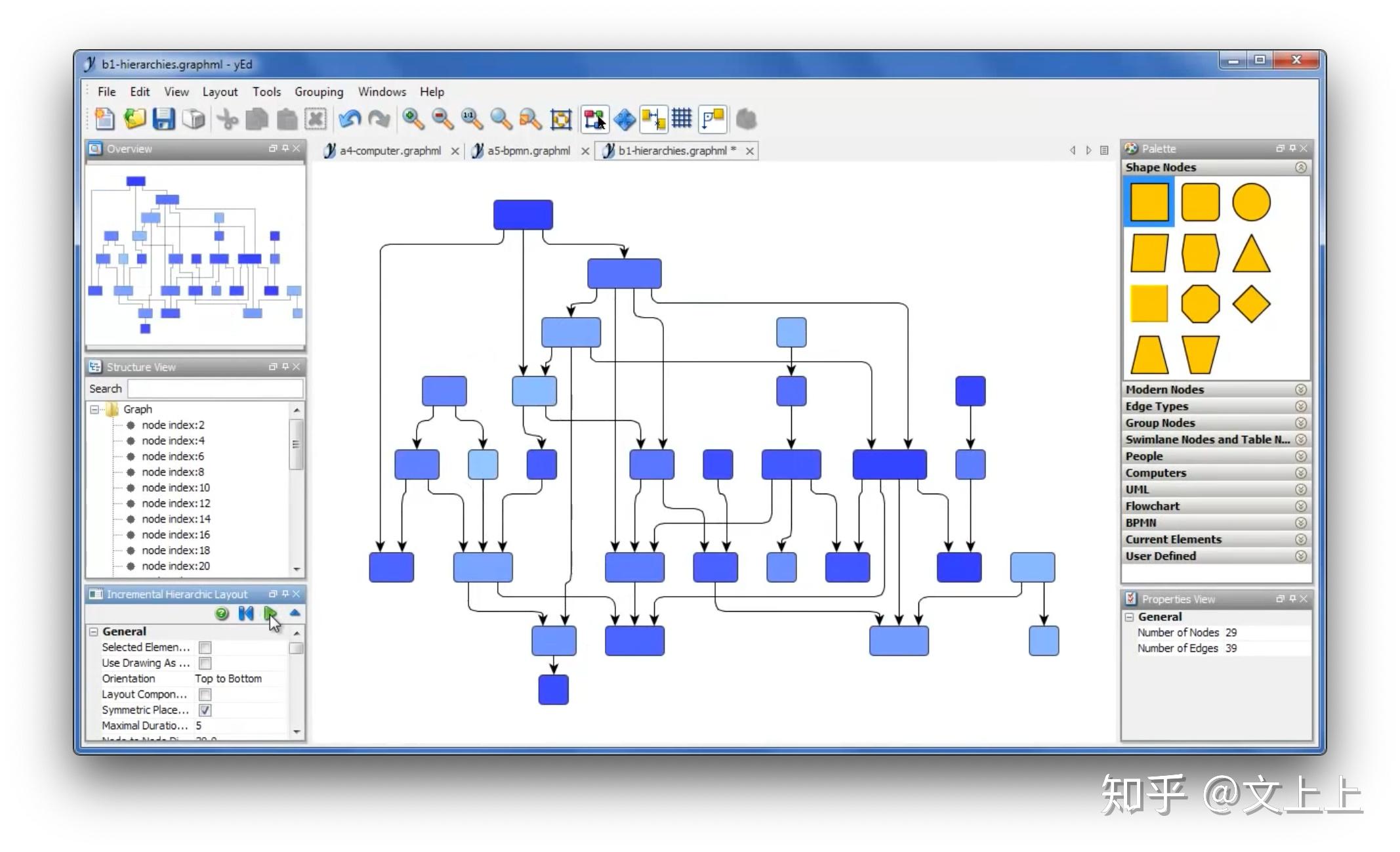Click the Layout Components button
The height and width of the screenshot is (852, 1400).
[204, 694]
